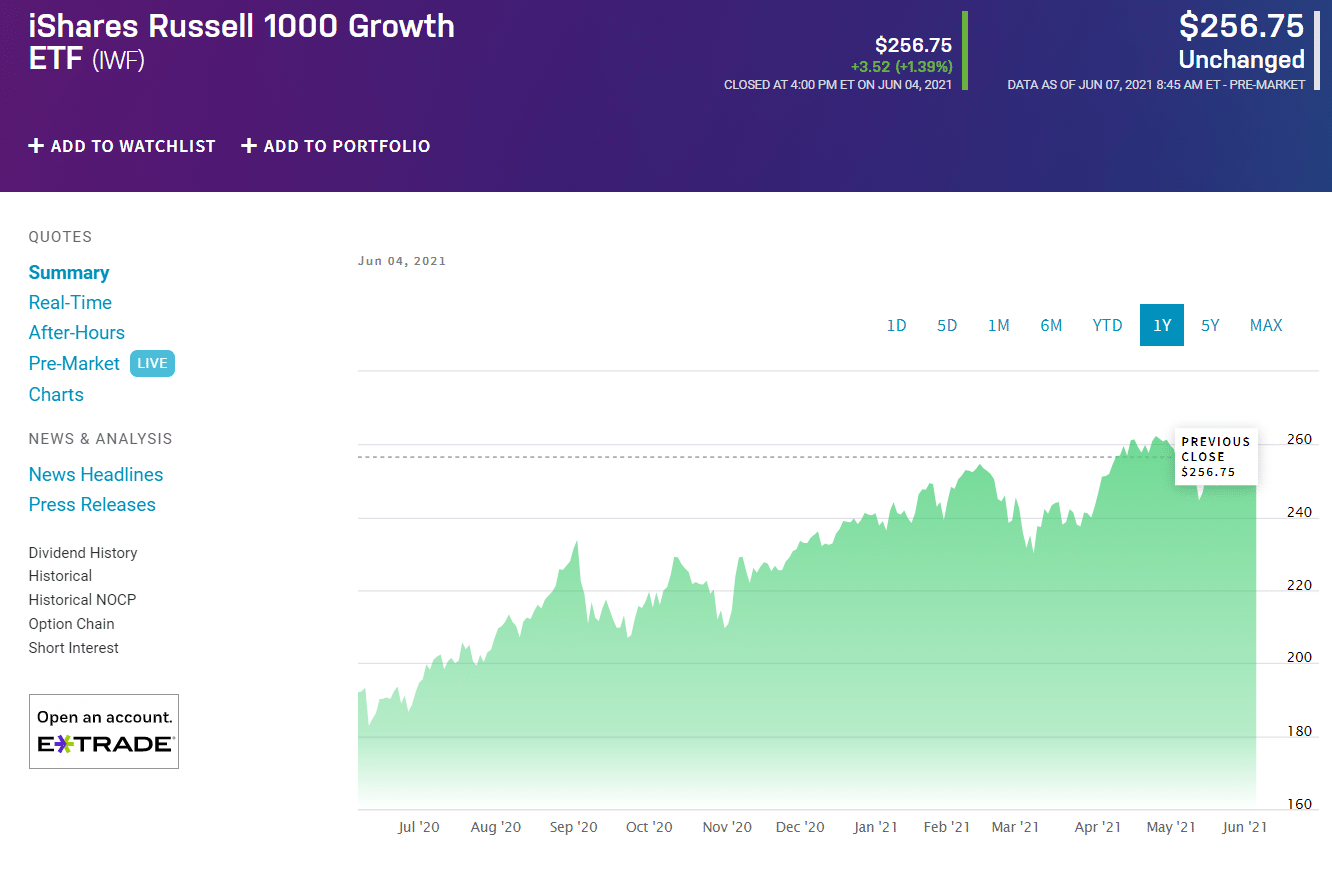Open the Pre-Market quotes link
The height and width of the screenshot is (880, 1332).
74,363
